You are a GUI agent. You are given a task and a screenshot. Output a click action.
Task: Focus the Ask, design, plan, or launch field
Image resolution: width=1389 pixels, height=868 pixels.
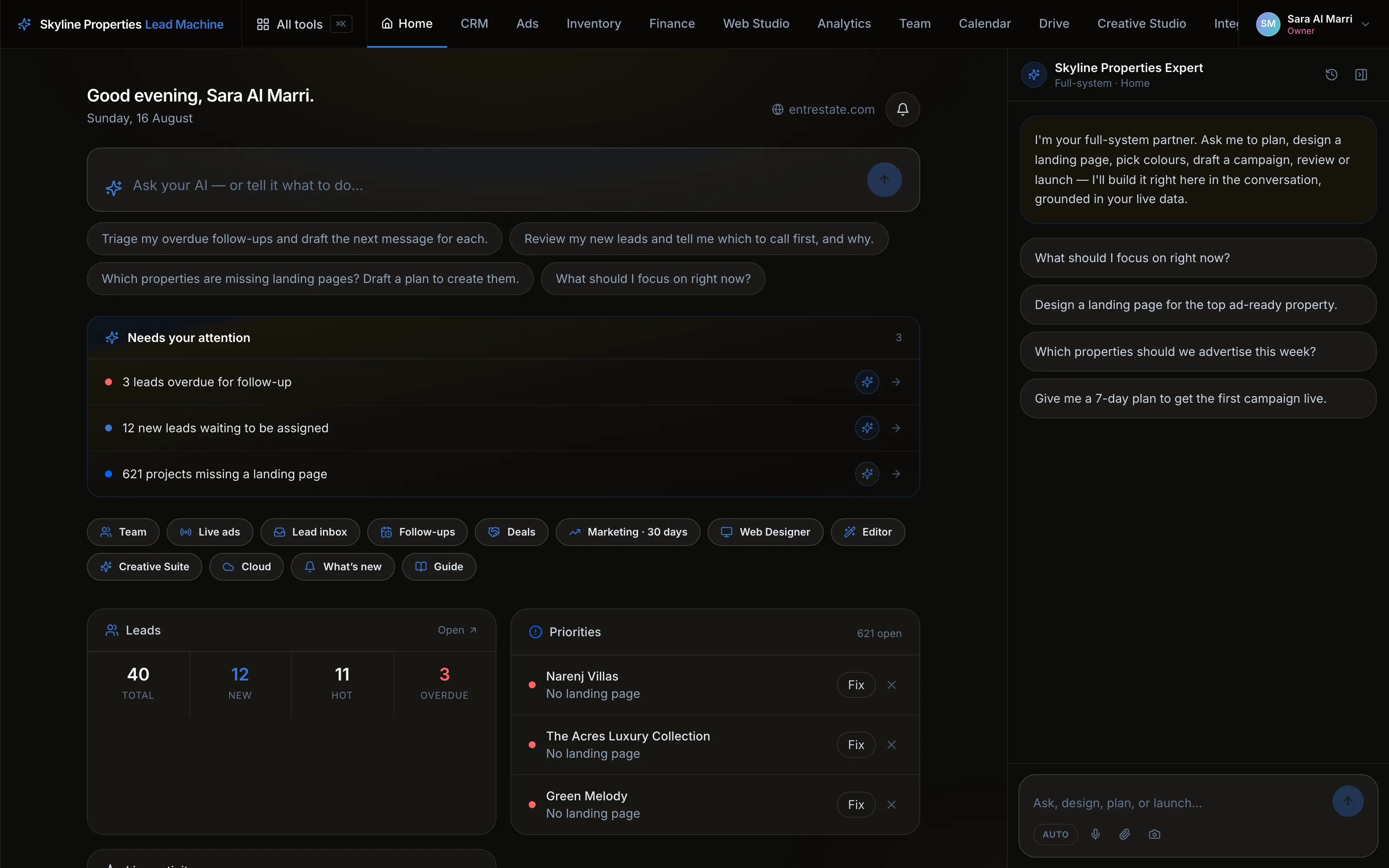1177,802
